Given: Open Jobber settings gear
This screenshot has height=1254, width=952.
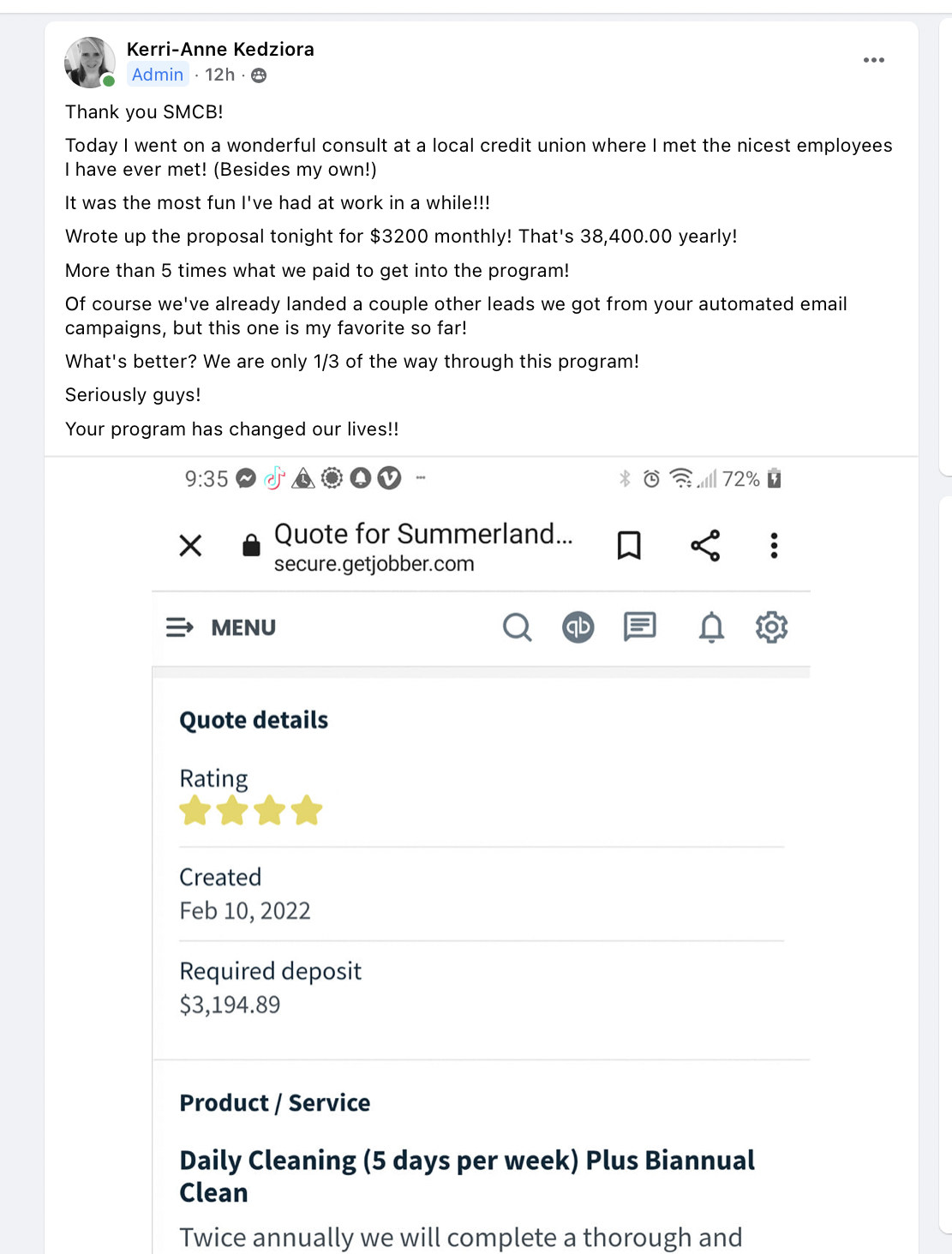Looking at the screenshot, I should click(x=771, y=627).
